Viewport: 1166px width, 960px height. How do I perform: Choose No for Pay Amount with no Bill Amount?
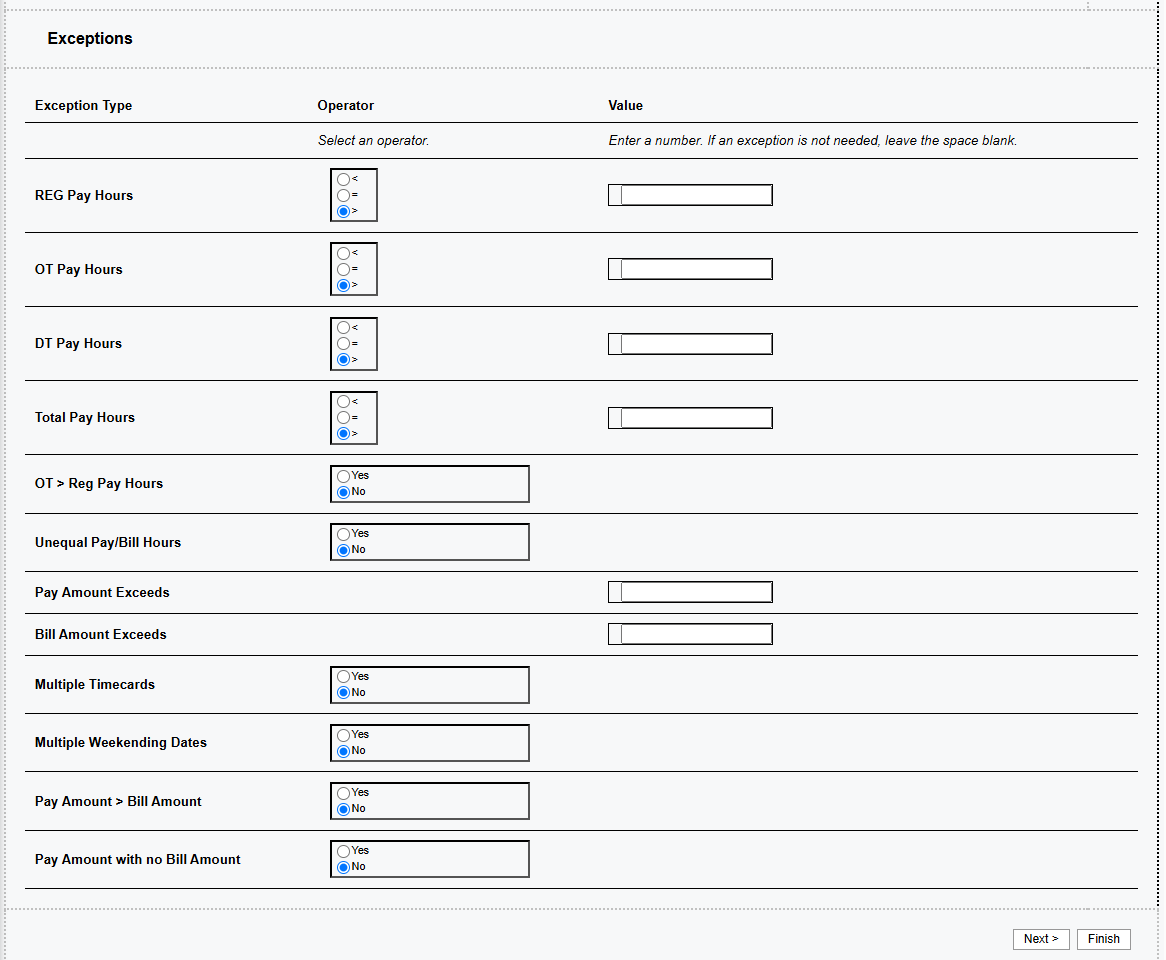coord(344,867)
